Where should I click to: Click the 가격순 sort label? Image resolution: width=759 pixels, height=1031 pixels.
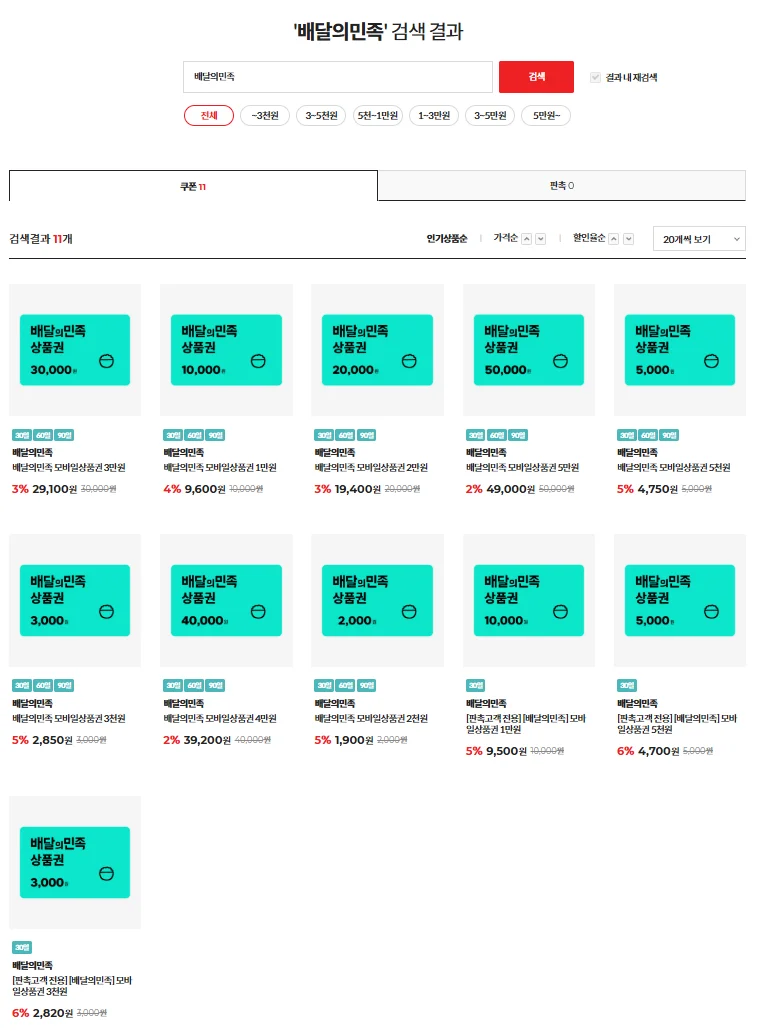pyautogui.click(x=505, y=238)
